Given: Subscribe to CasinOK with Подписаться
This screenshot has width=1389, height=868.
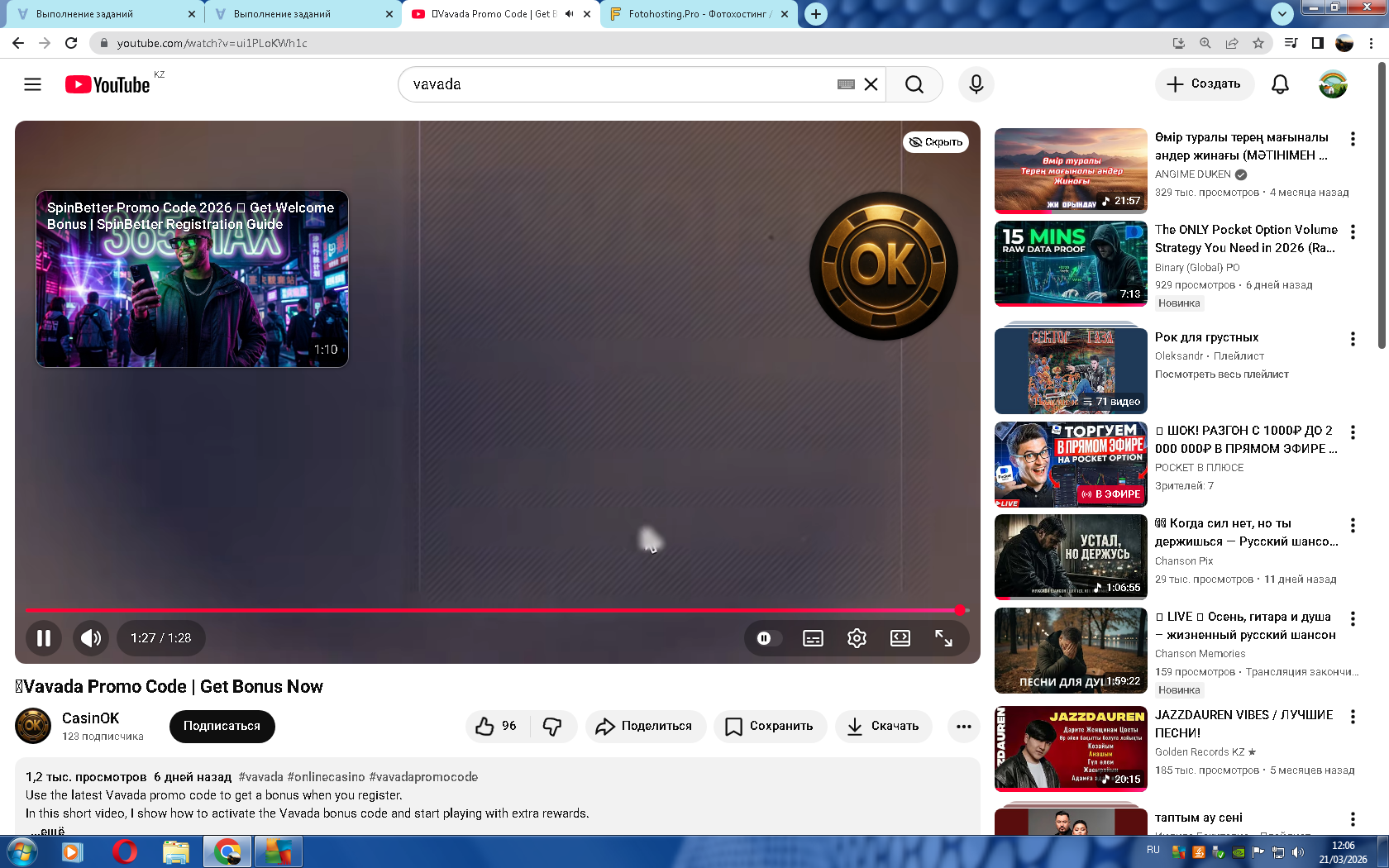Looking at the screenshot, I should click(x=222, y=726).
